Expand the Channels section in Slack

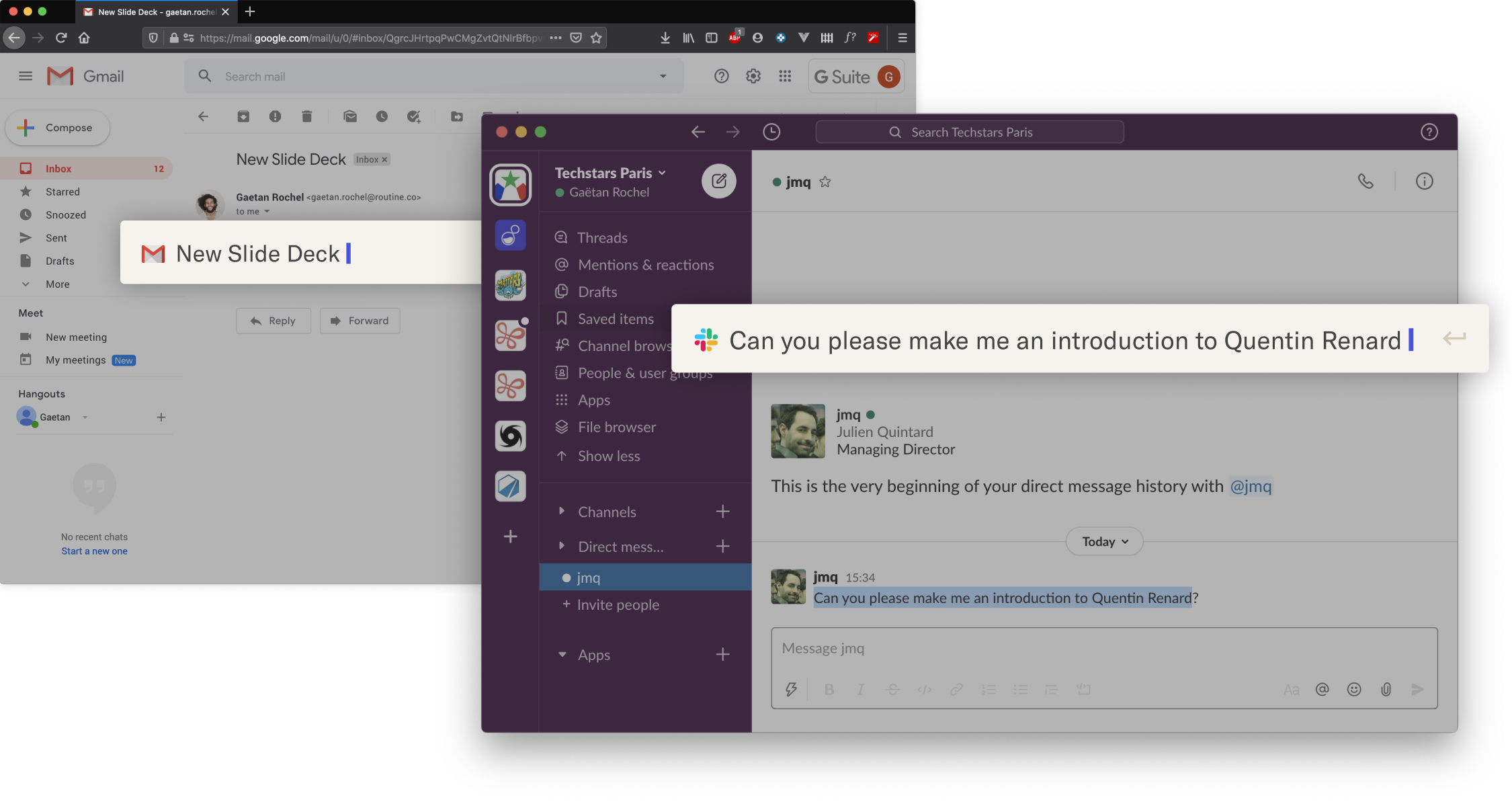click(x=562, y=512)
